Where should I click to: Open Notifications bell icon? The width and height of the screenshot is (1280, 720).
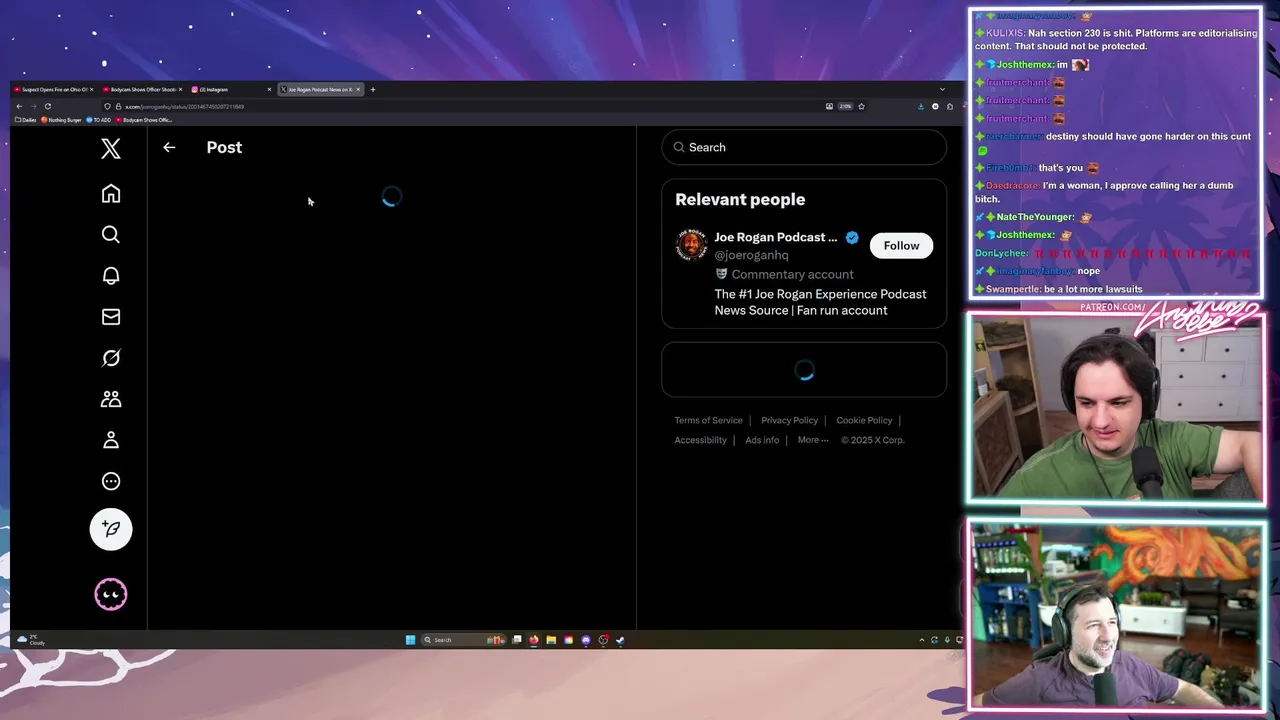pos(111,276)
